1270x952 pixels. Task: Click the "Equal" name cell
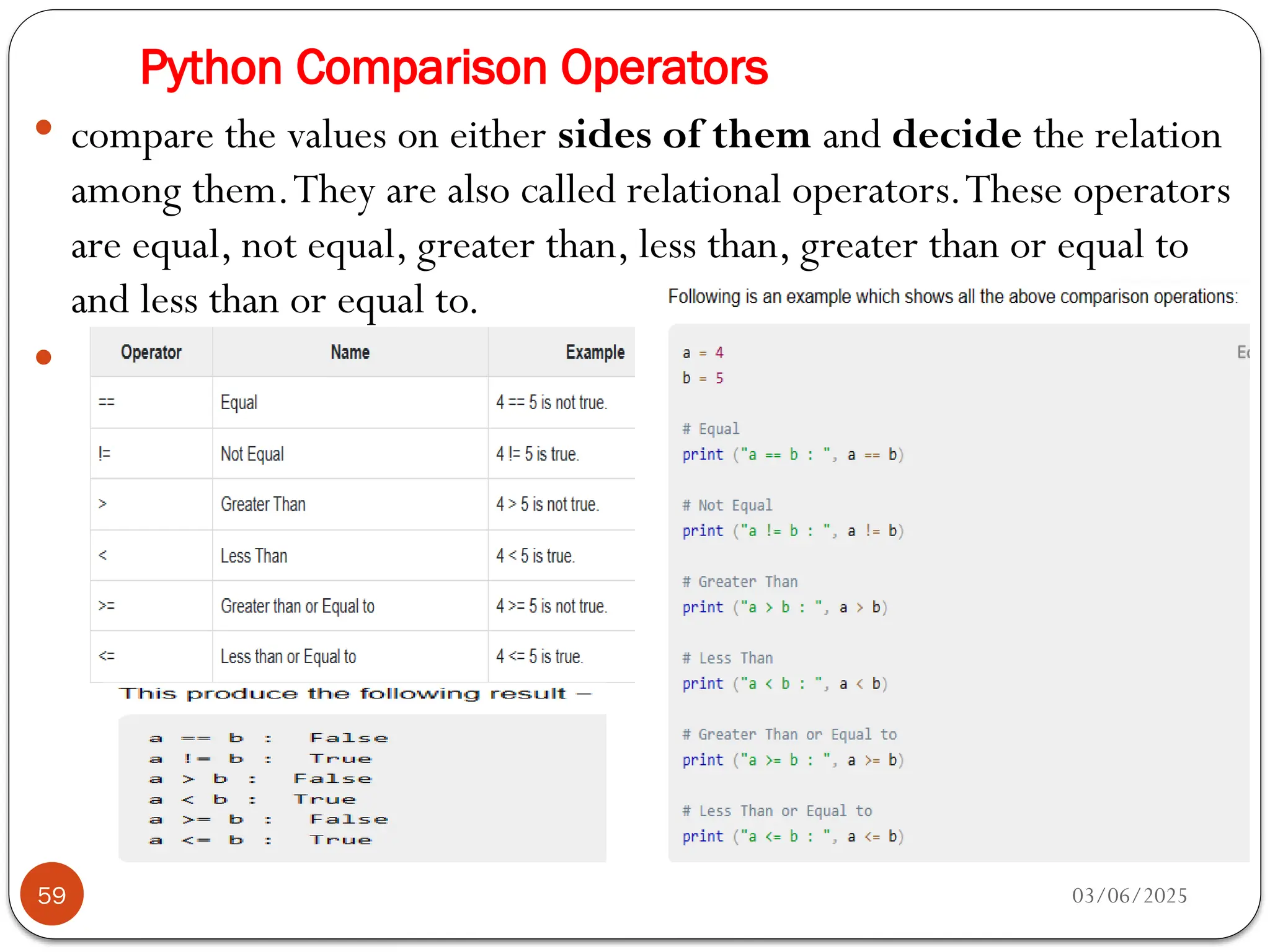pos(350,402)
